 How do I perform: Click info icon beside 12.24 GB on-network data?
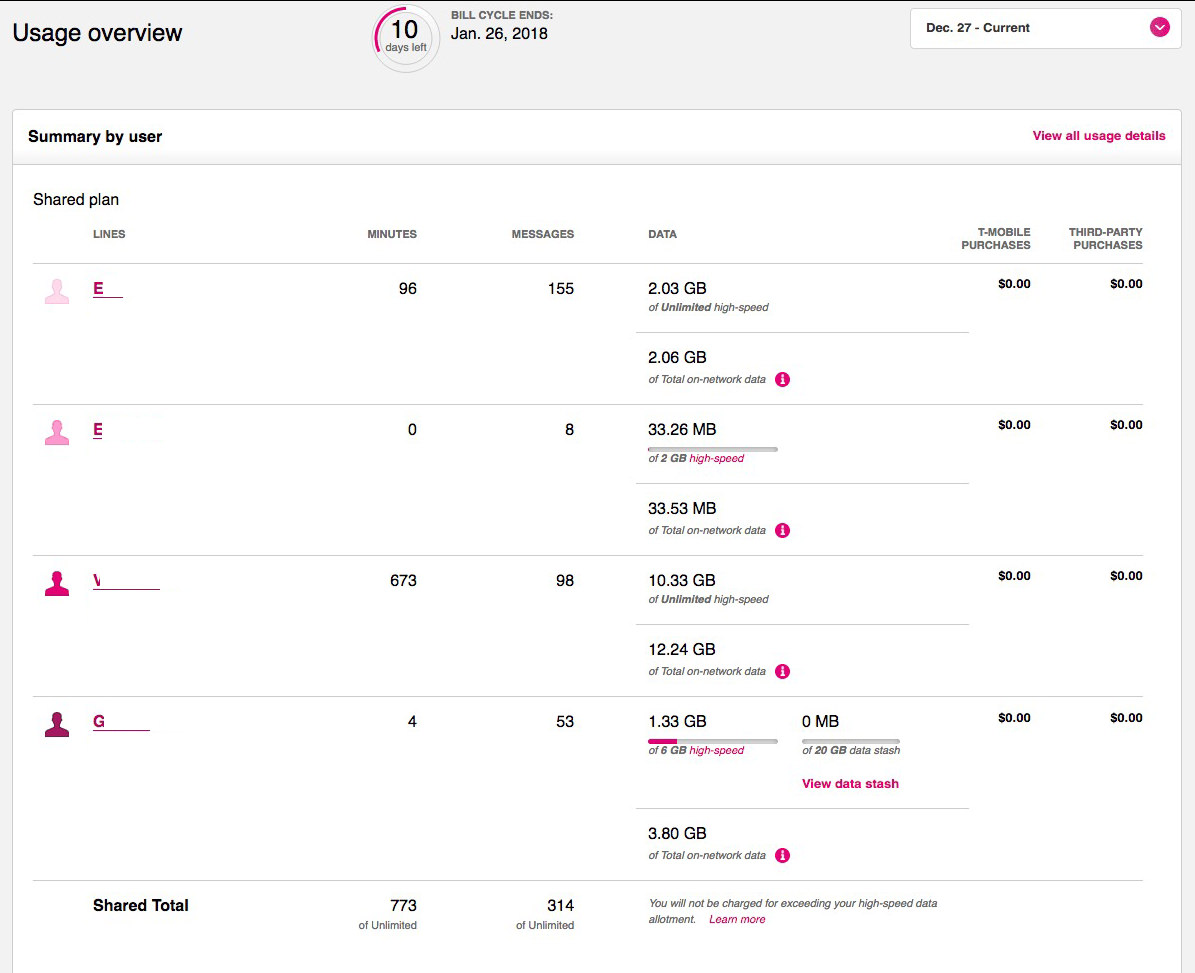coord(783,672)
